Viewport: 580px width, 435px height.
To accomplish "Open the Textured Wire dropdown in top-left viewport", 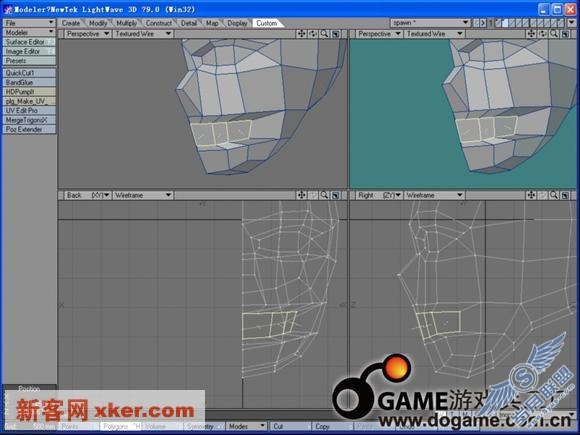I will [x=142, y=34].
